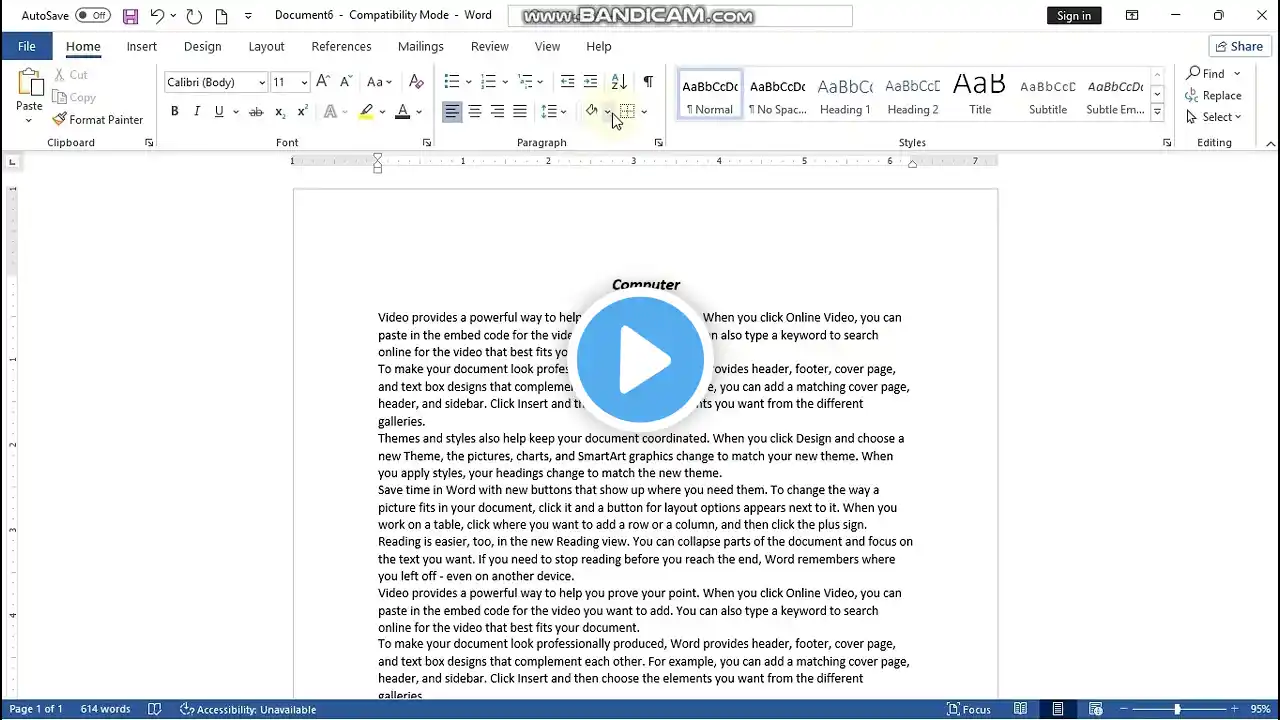Open the spelling and grammar check icon
This screenshot has width=1280, height=720.
(x=155, y=709)
